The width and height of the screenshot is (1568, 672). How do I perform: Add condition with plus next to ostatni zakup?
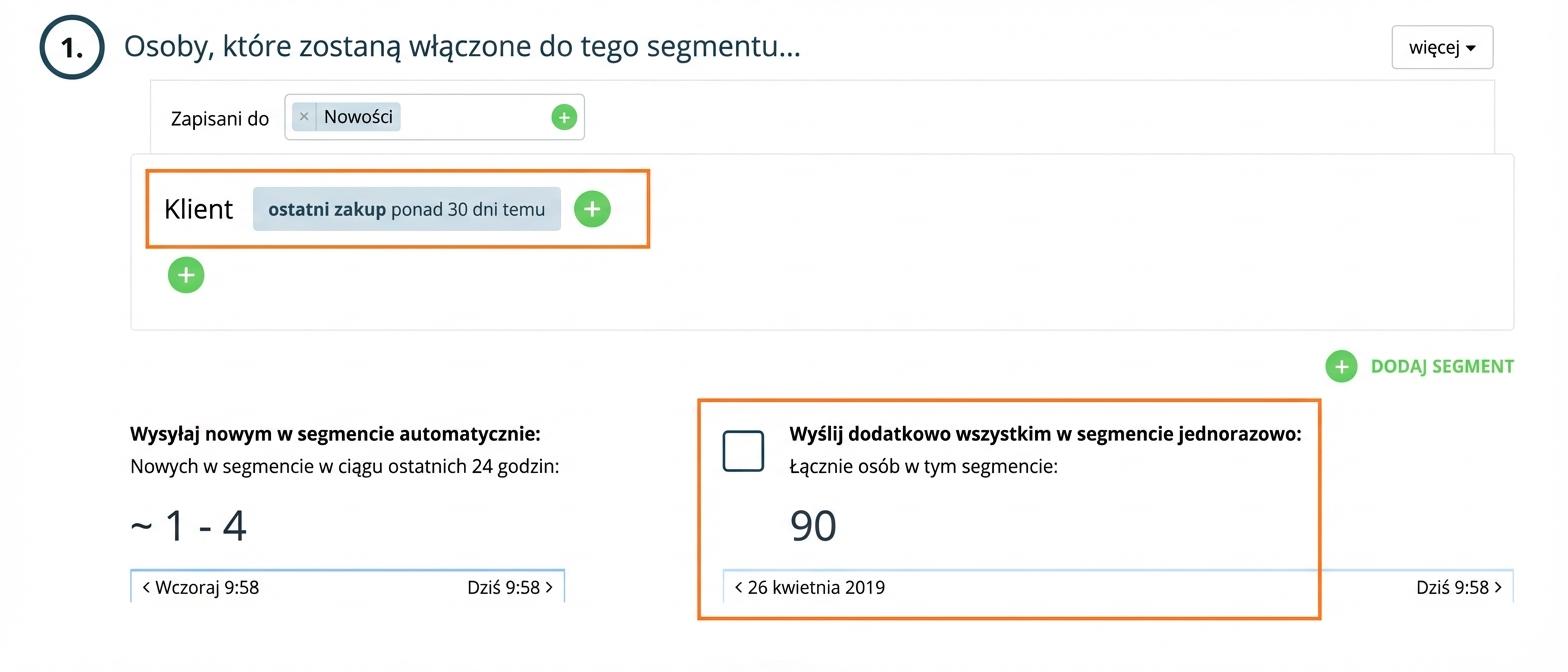(592, 209)
